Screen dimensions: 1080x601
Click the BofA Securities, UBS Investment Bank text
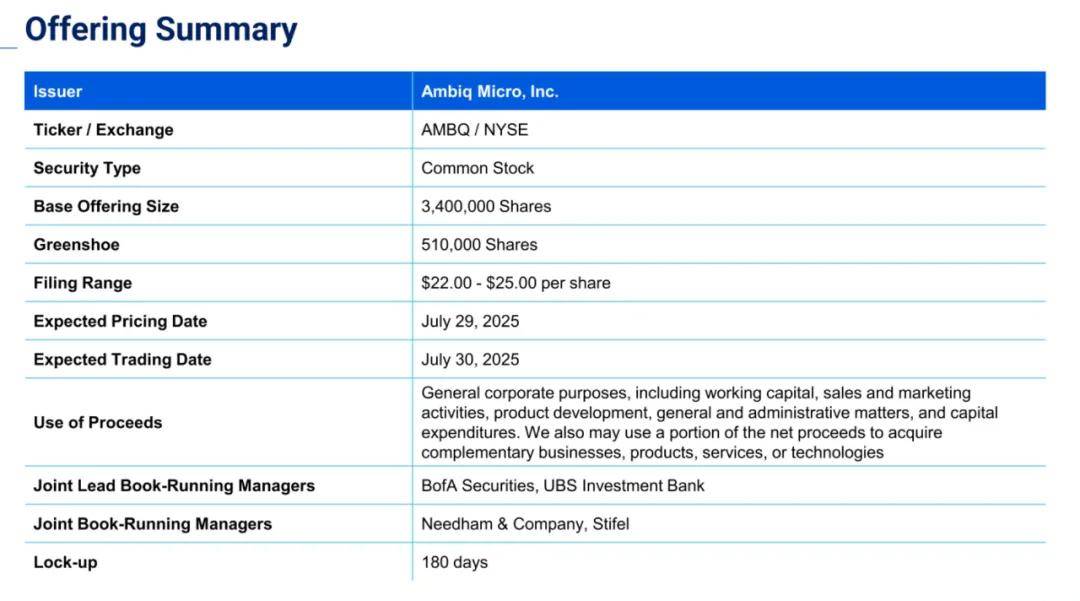(563, 485)
